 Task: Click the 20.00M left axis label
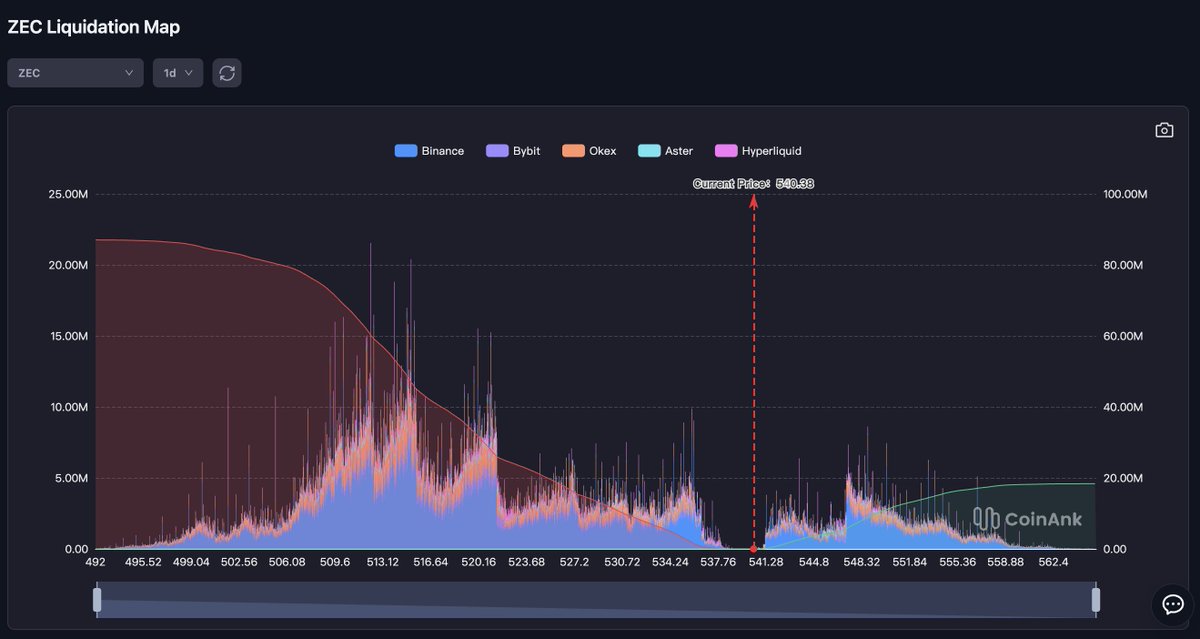(x=68, y=265)
